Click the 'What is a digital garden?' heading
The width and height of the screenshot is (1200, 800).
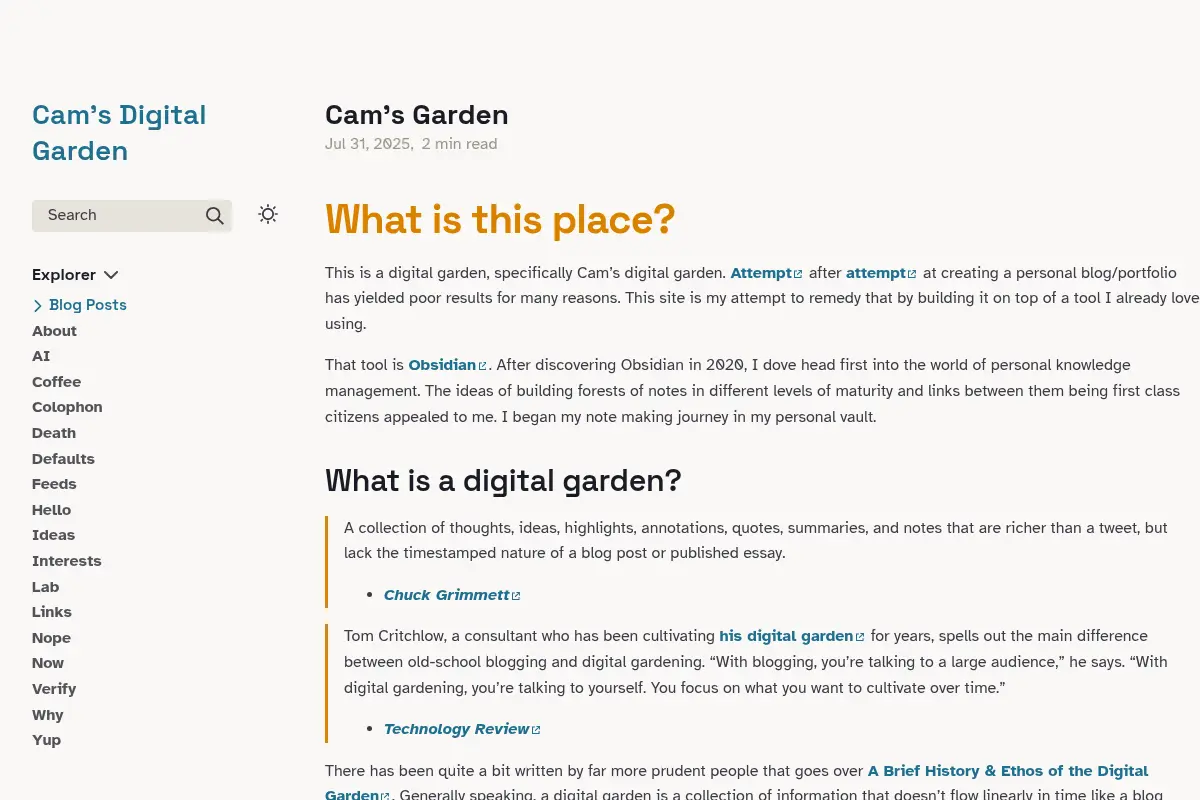point(503,481)
